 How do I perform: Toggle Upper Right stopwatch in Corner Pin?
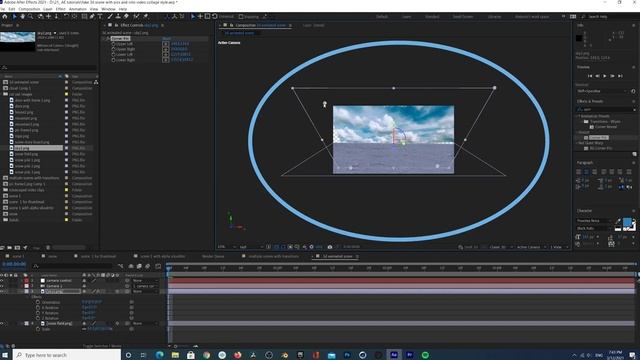[113, 49]
